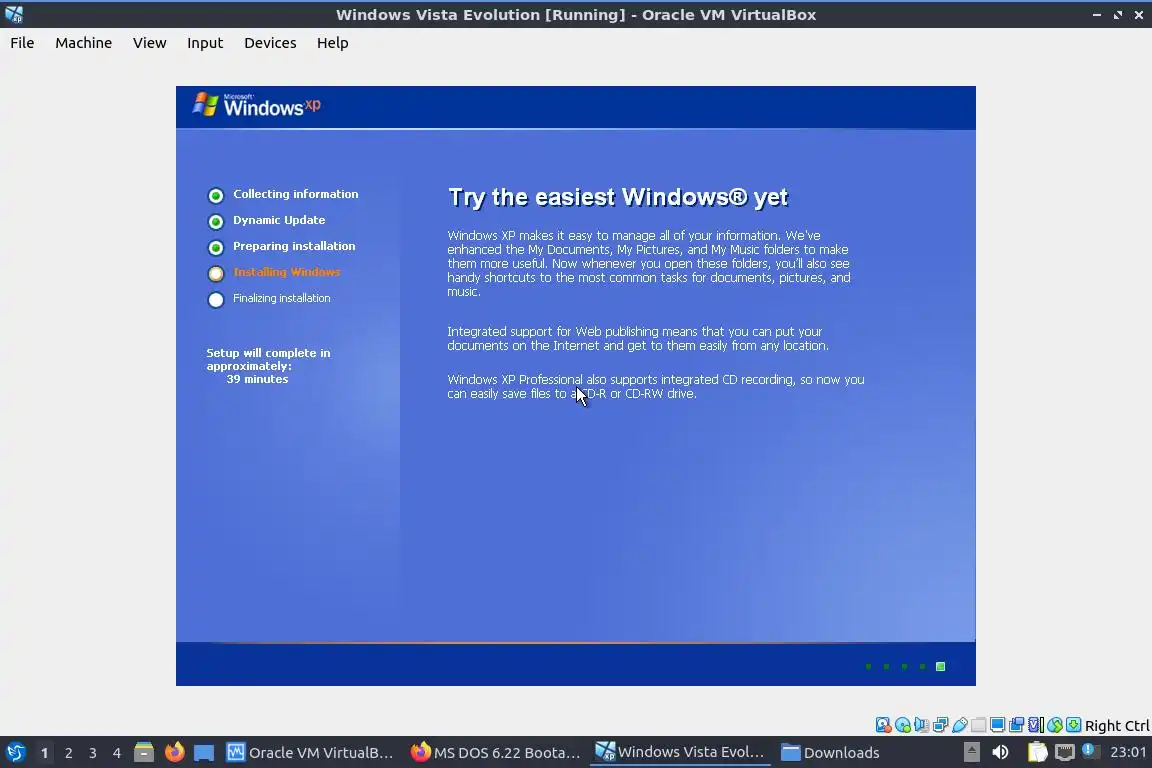Switch to workspace 2 in the pager
This screenshot has height=768, width=1152.
coord(68,753)
